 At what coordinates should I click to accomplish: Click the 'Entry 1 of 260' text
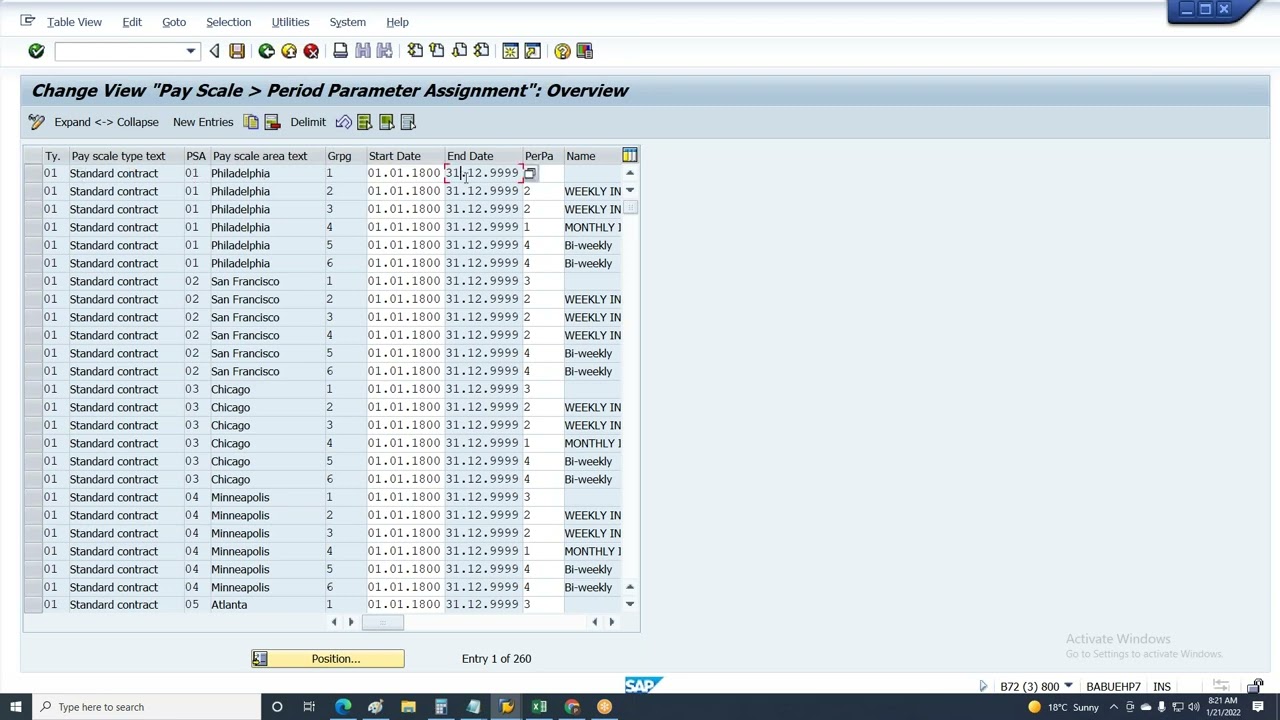click(496, 659)
